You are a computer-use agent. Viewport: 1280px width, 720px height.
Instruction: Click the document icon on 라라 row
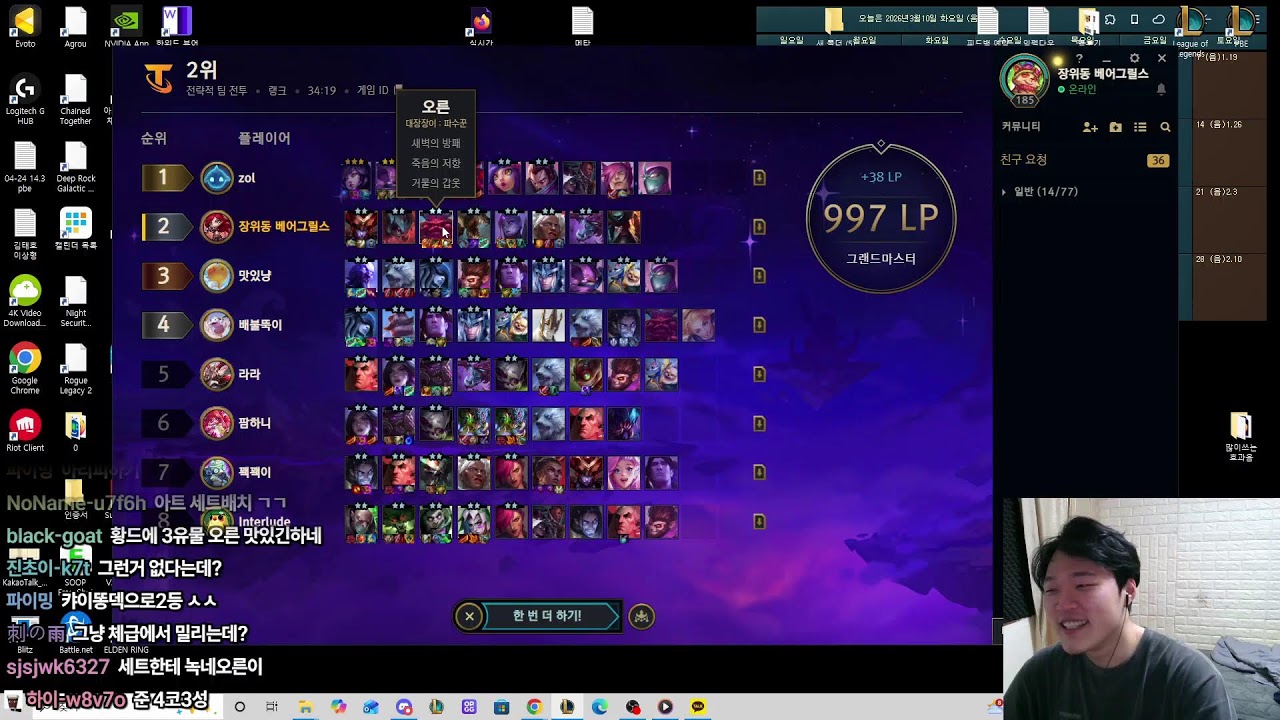(759, 374)
